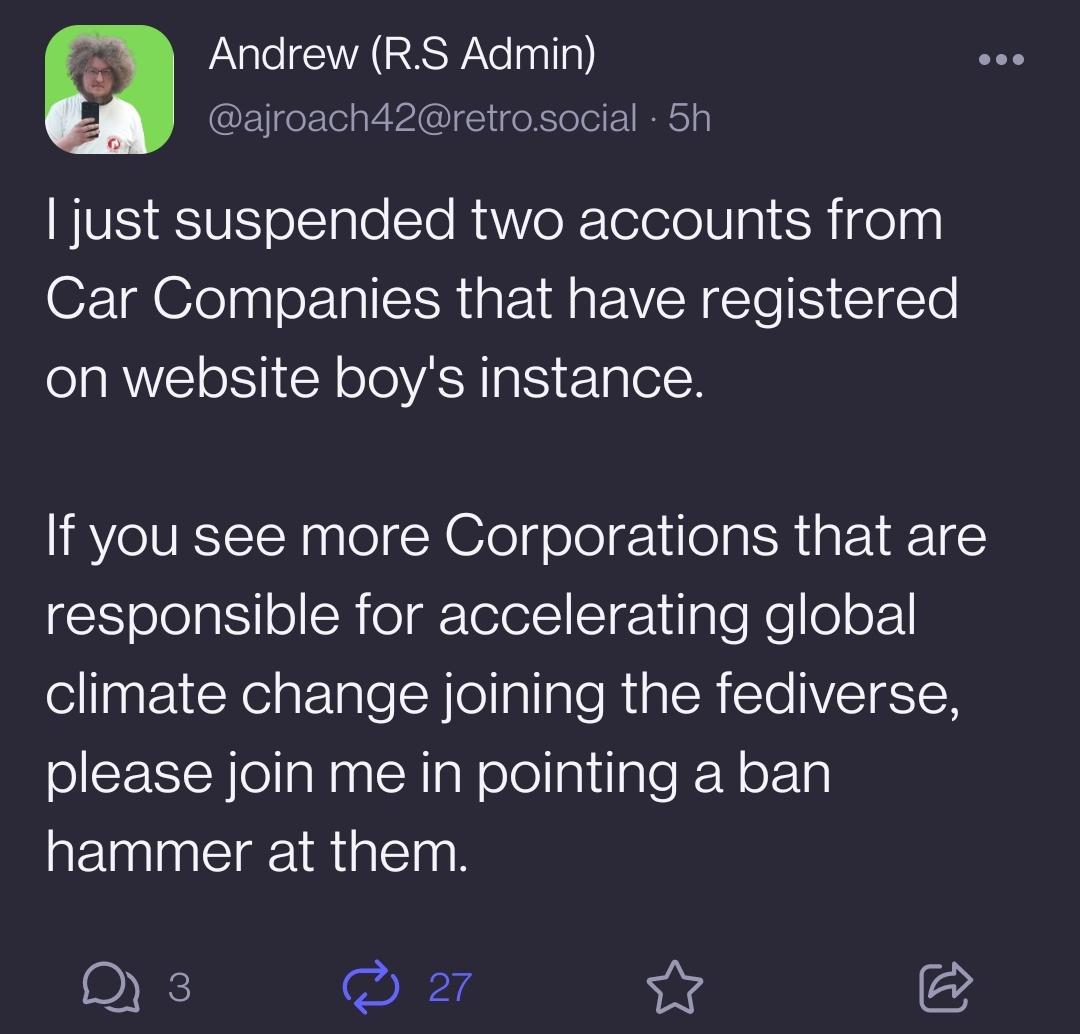This screenshot has height=1034, width=1080.
Task: Tap the line "responsible for accelerating global"
Action: click(480, 616)
